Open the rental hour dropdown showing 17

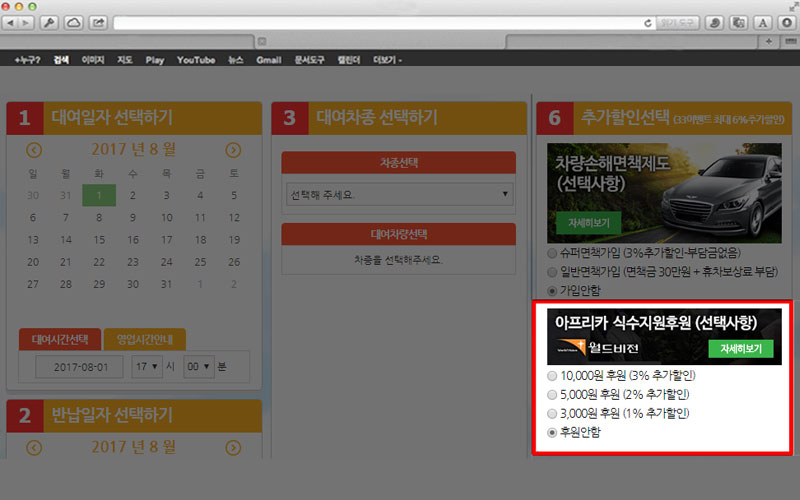145,367
